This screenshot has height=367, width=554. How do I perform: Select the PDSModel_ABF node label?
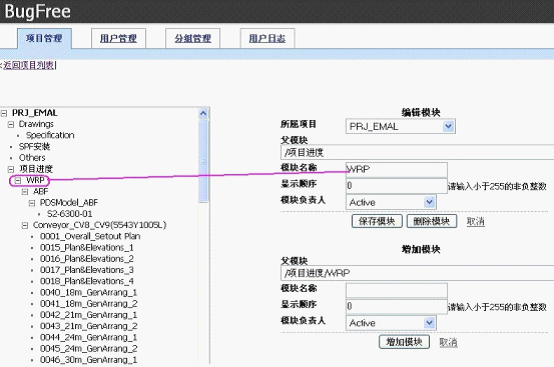(x=69, y=203)
